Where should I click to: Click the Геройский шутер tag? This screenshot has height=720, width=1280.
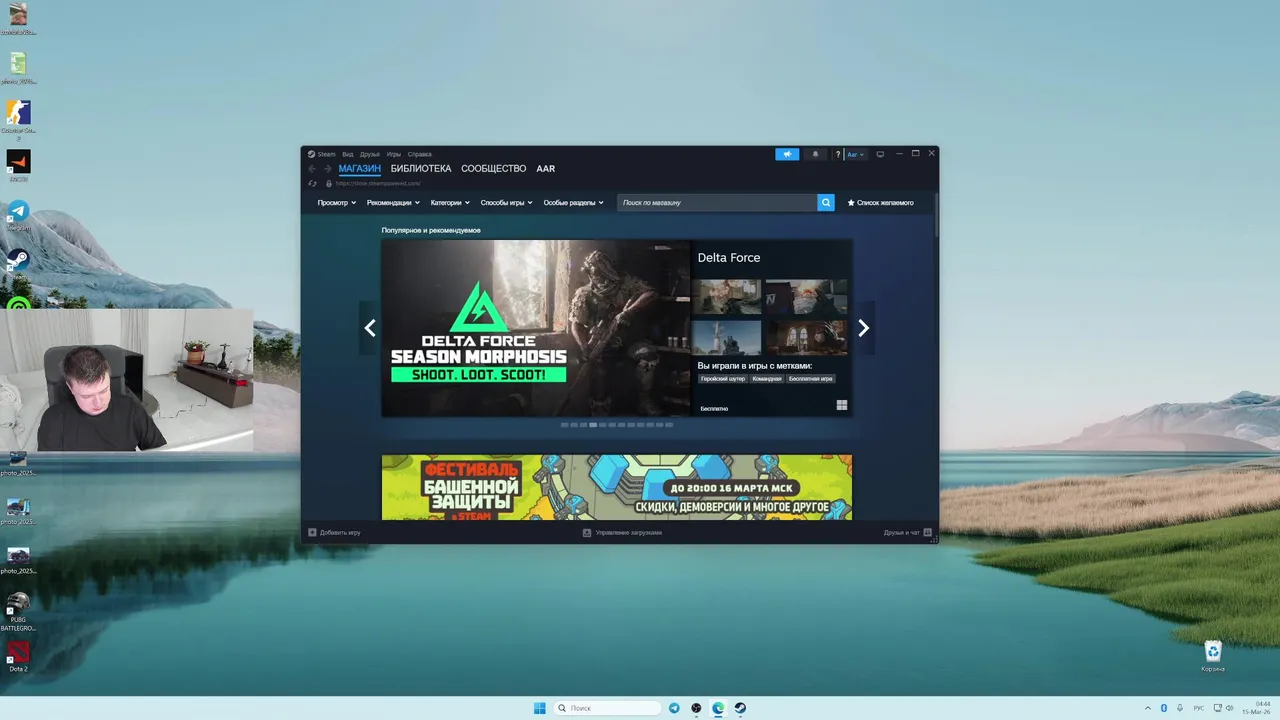pyautogui.click(x=723, y=379)
